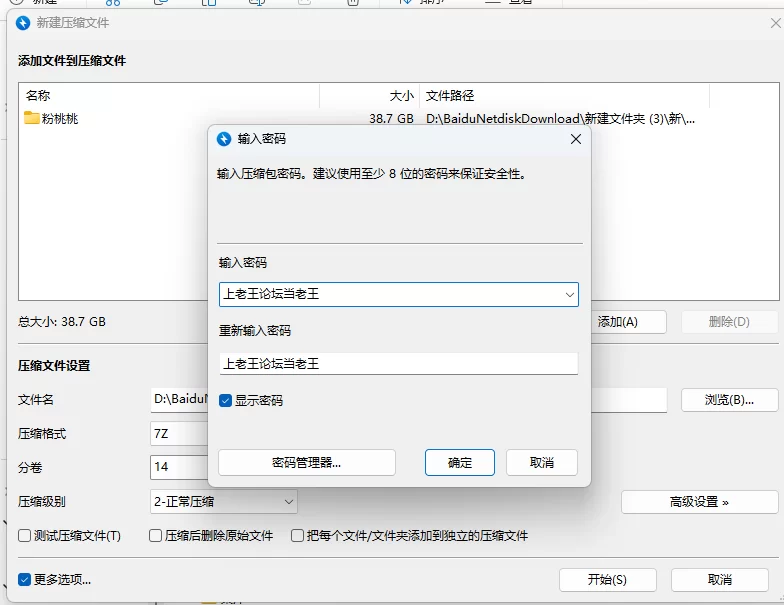Uncheck the 更多选项... checkbox
The width and height of the screenshot is (784, 605).
click(24, 580)
